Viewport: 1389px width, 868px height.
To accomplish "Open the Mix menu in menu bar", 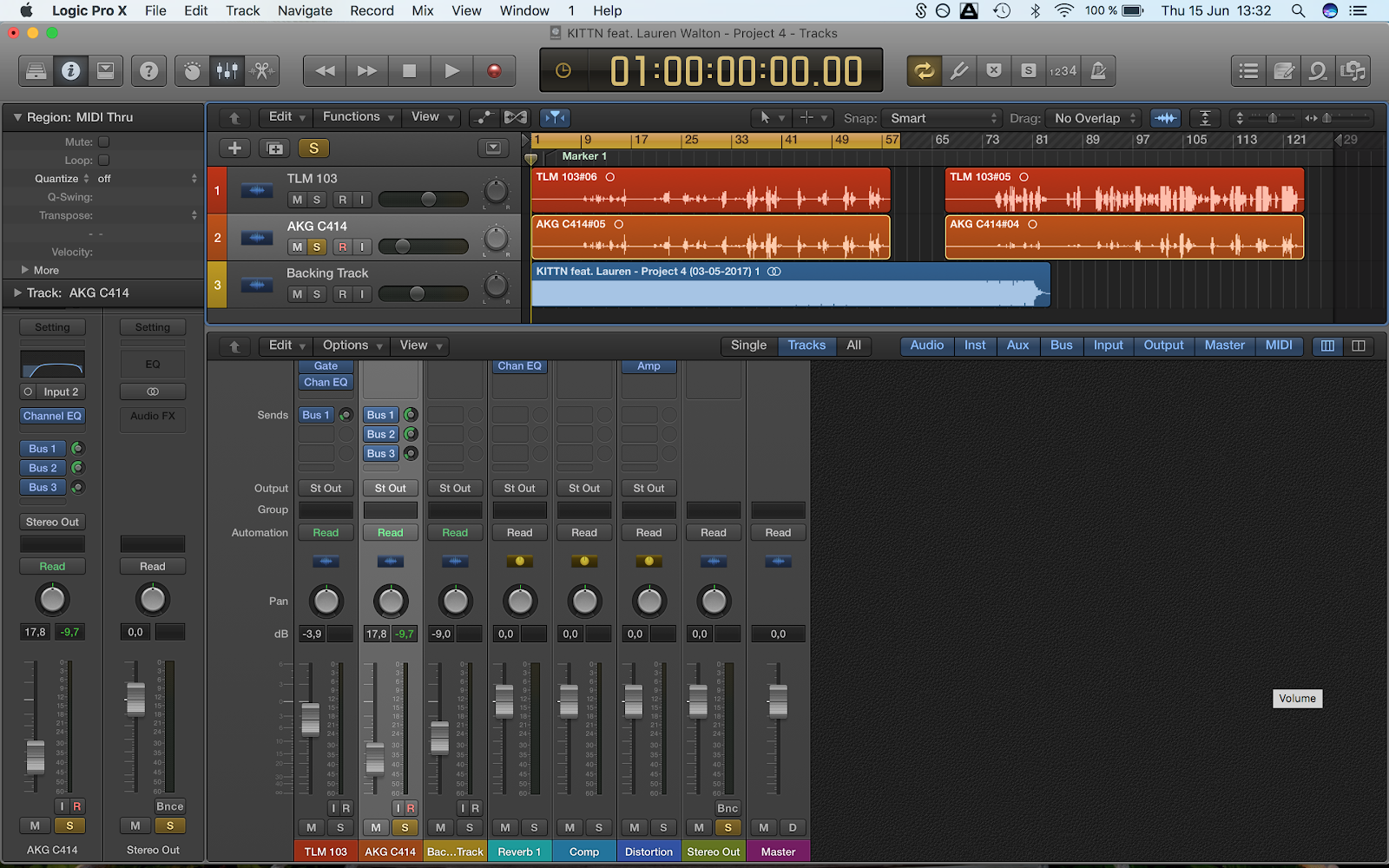I will click(423, 10).
